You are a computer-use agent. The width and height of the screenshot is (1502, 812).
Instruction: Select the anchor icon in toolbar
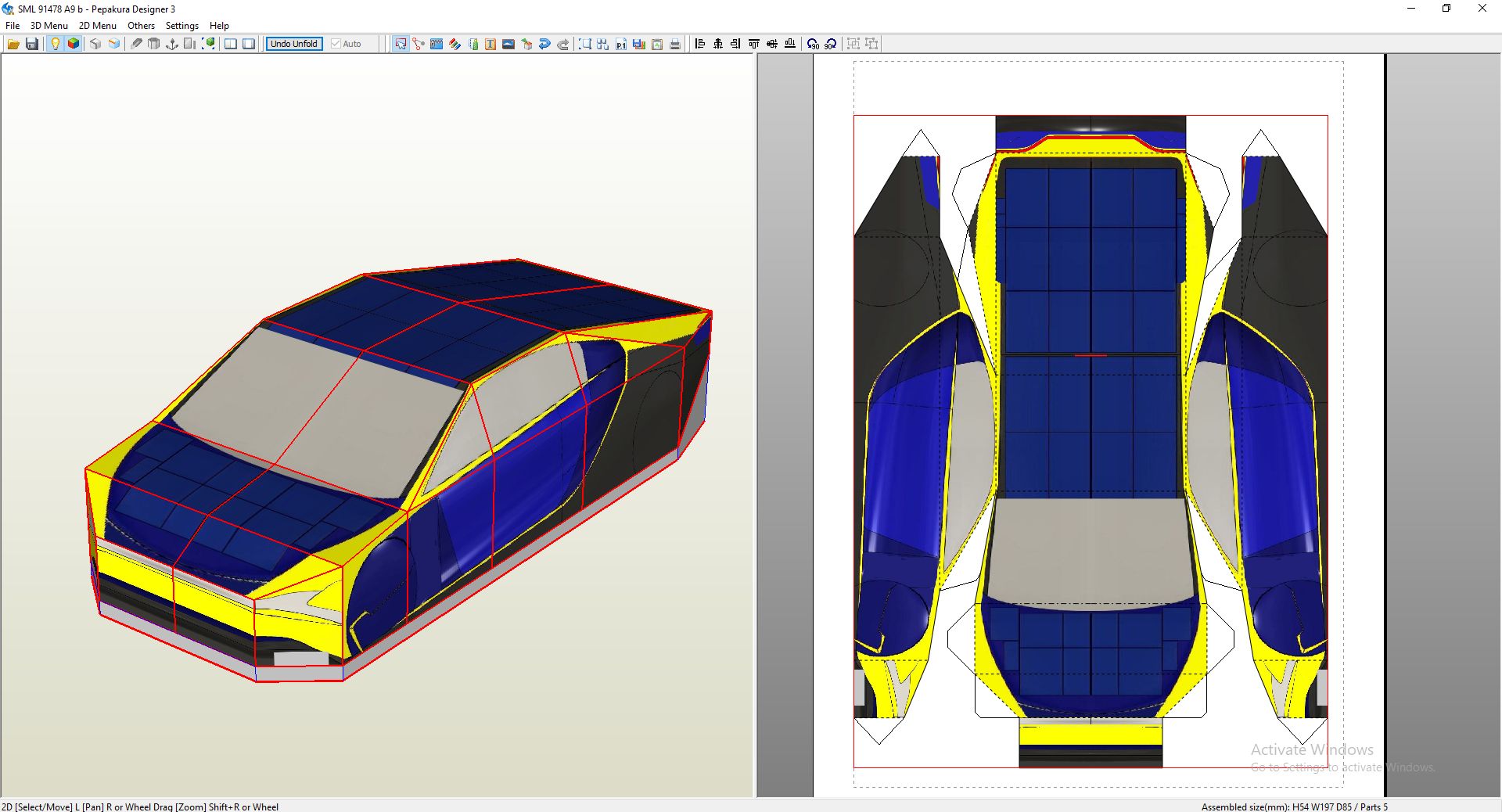pos(172,44)
